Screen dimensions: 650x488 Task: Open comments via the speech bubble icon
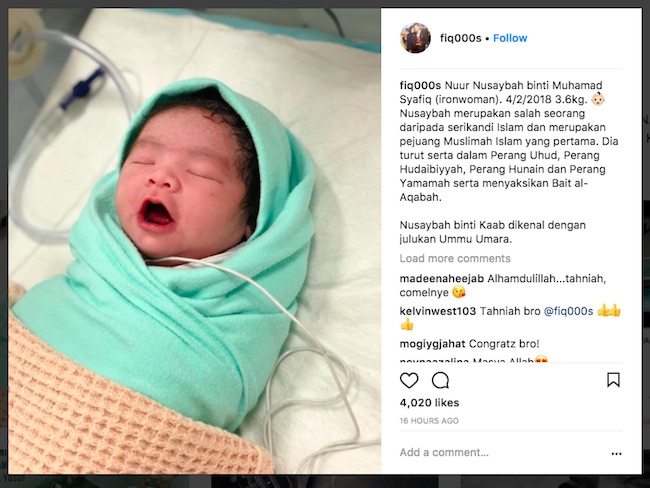tap(440, 380)
